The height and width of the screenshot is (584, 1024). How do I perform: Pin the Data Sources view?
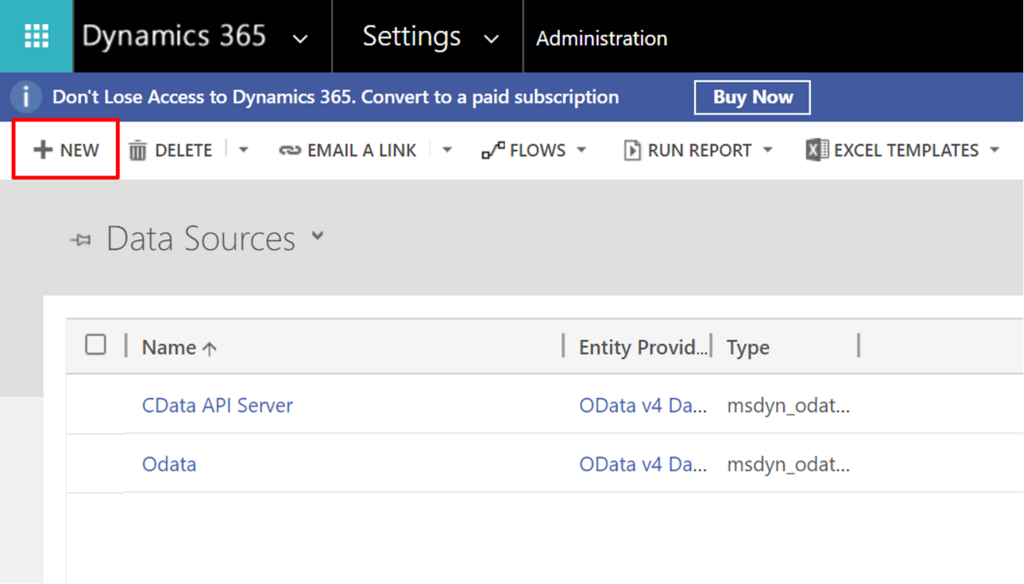81,240
